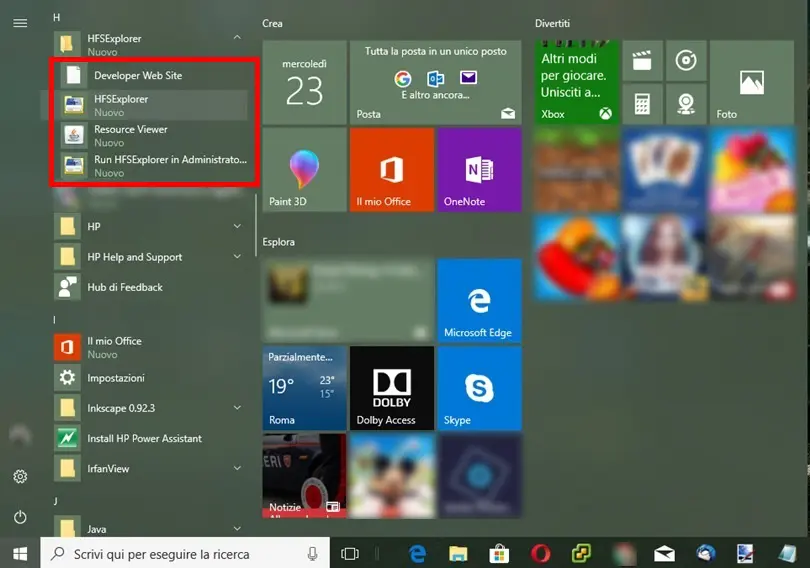
Task: Open the calendar tile showing mercoledì 23
Action: (x=304, y=82)
